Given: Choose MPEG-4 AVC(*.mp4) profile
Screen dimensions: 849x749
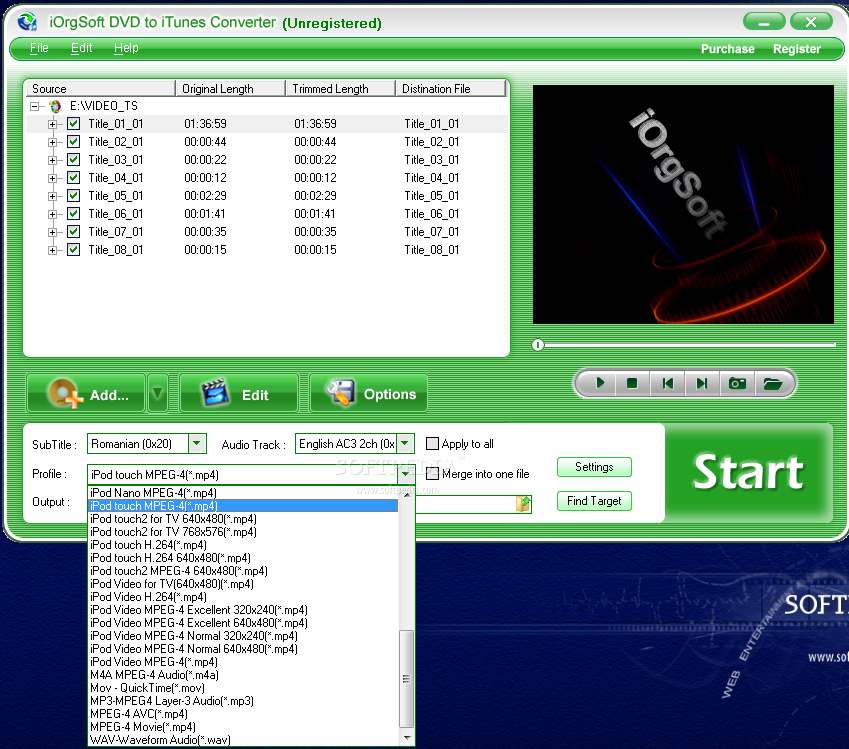Looking at the screenshot, I should tap(243, 714).
